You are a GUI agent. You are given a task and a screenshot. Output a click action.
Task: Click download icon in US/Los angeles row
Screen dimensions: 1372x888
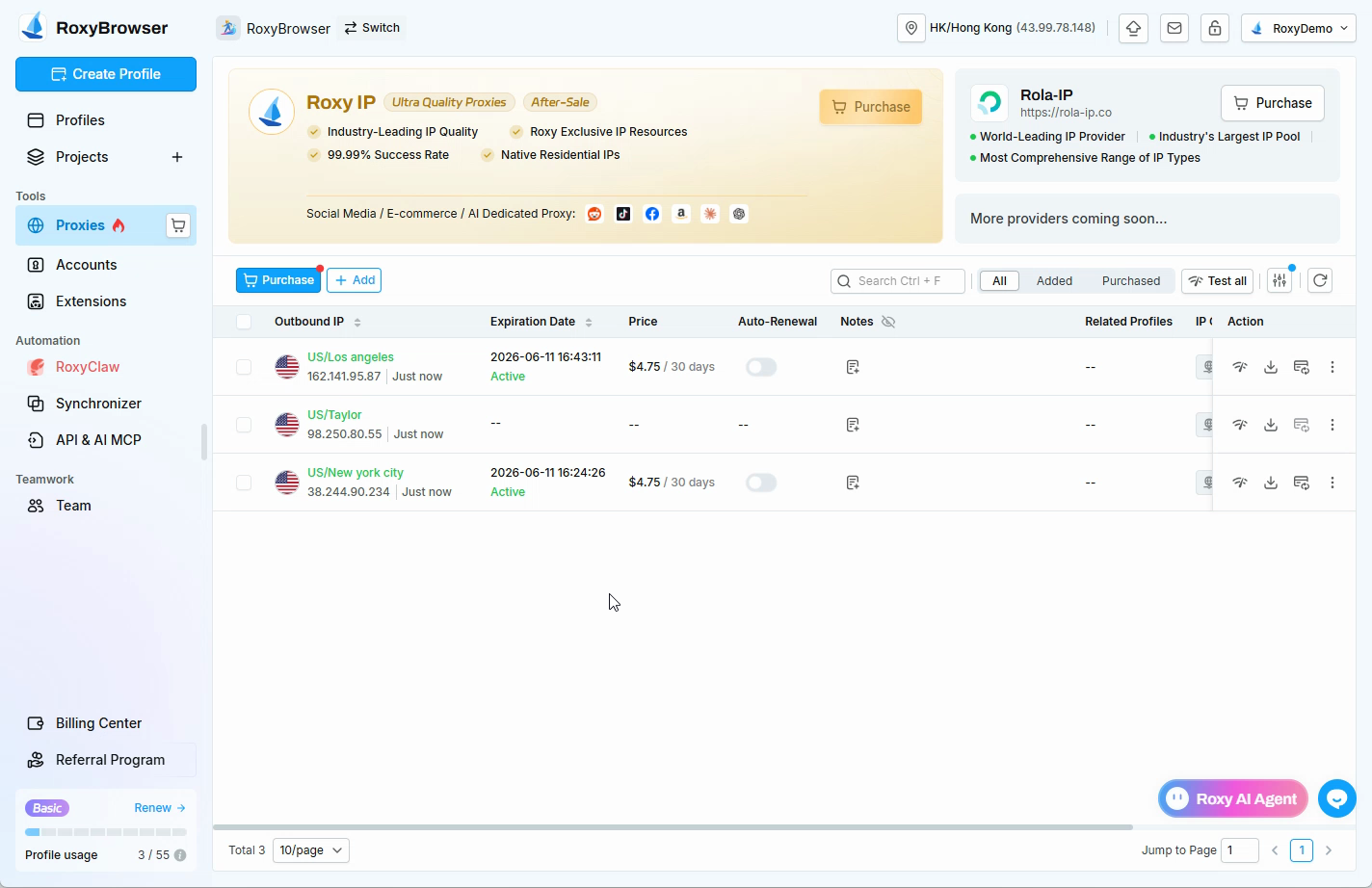(x=1271, y=367)
